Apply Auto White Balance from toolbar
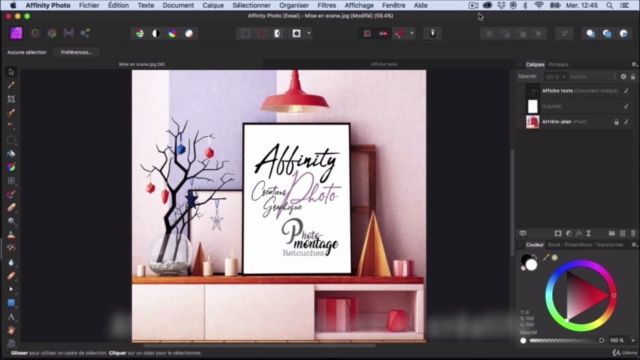 pos(189,33)
